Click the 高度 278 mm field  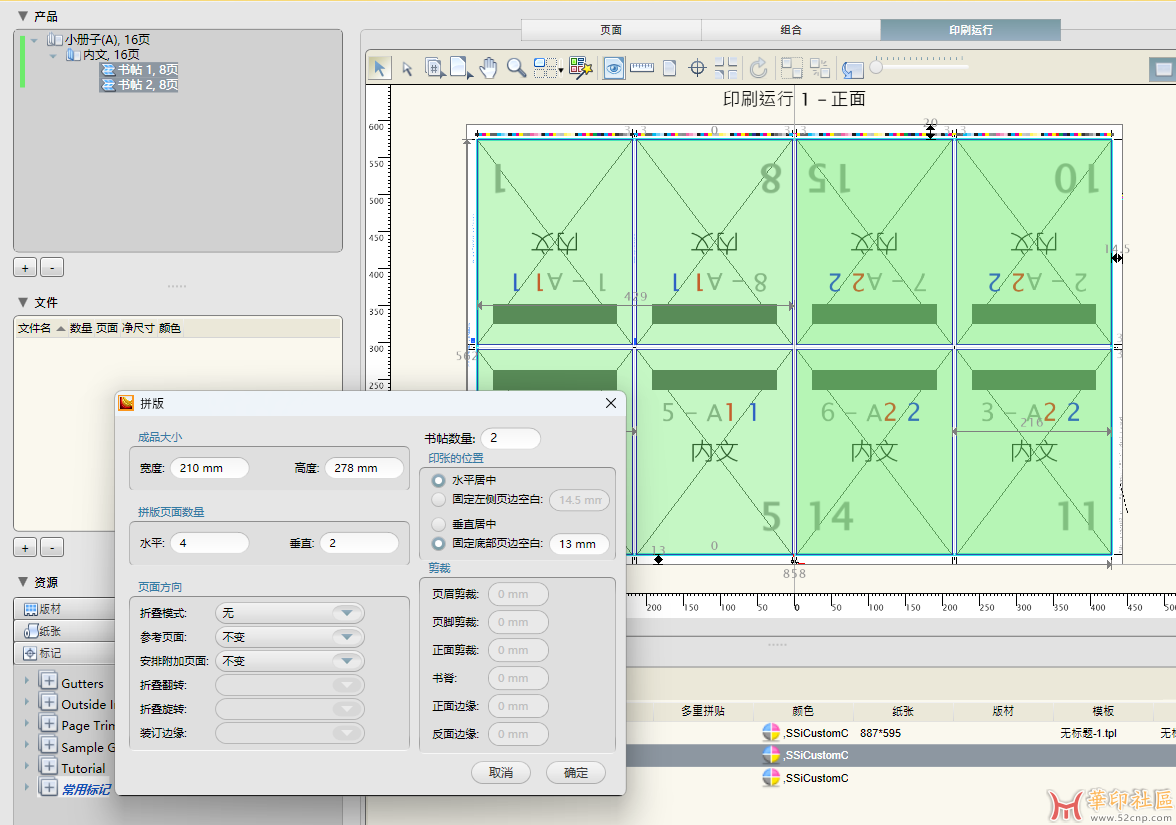coord(364,468)
